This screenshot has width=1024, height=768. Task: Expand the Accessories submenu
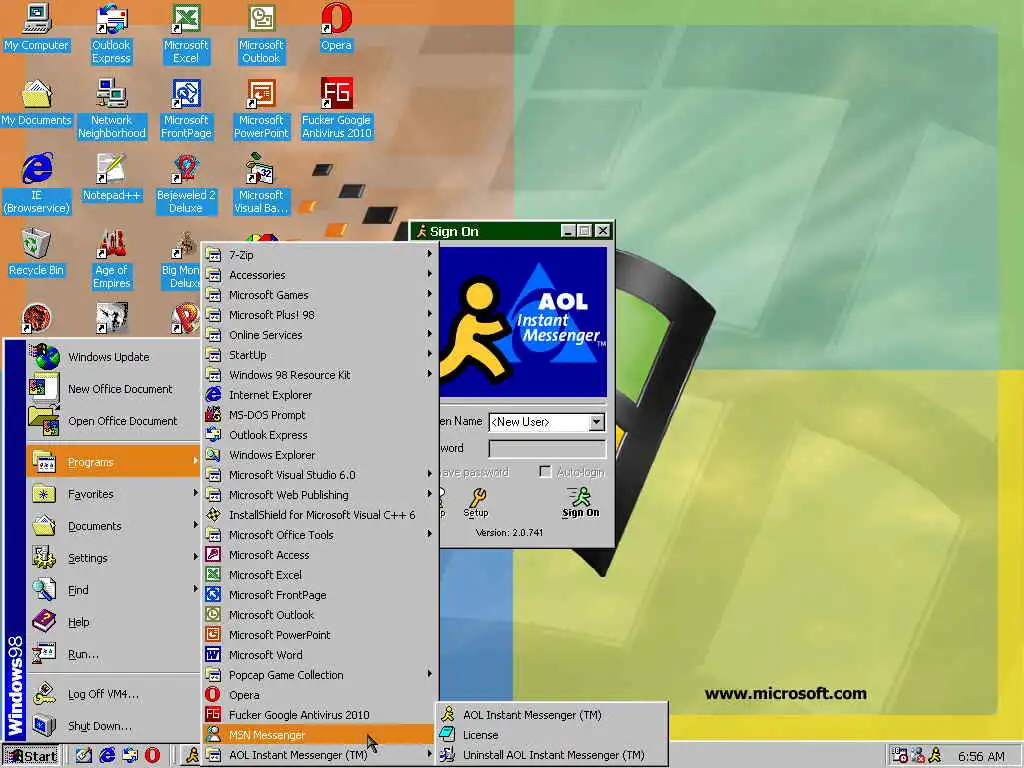tap(319, 275)
